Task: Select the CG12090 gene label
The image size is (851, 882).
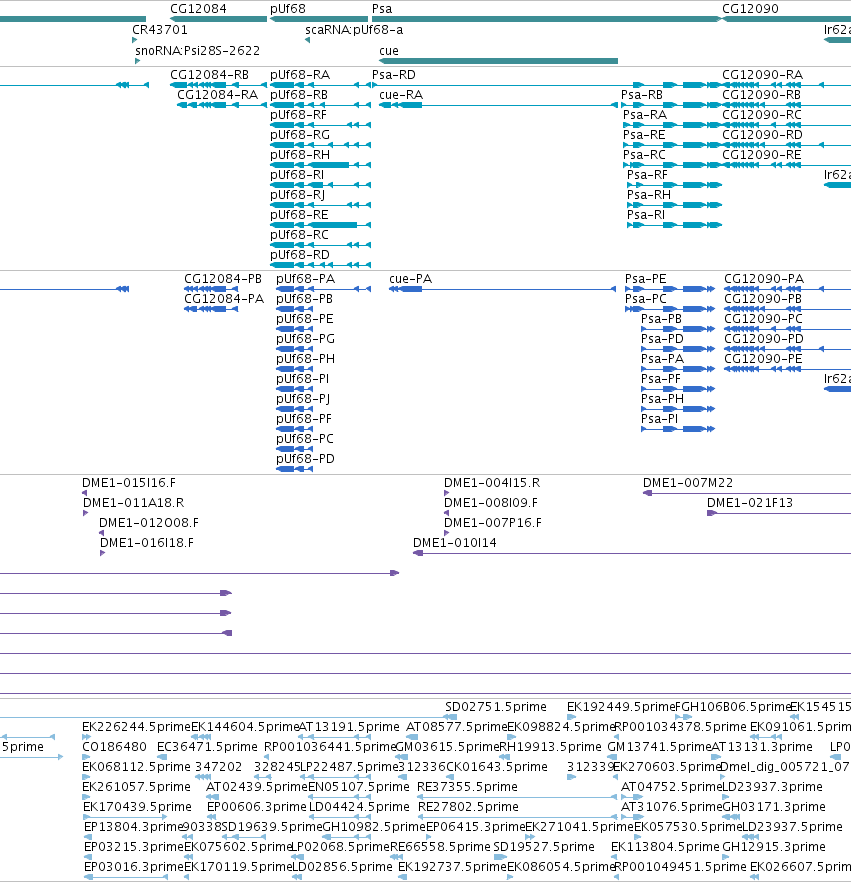Action: pyautogui.click(x=750, y=8)
